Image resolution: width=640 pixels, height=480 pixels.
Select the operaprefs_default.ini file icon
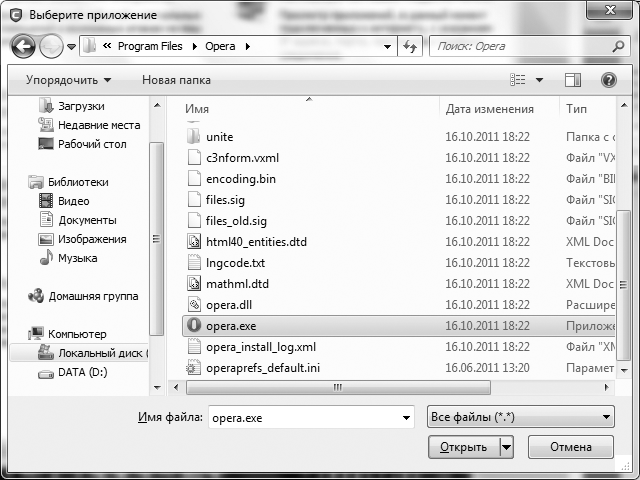(194, 368)
